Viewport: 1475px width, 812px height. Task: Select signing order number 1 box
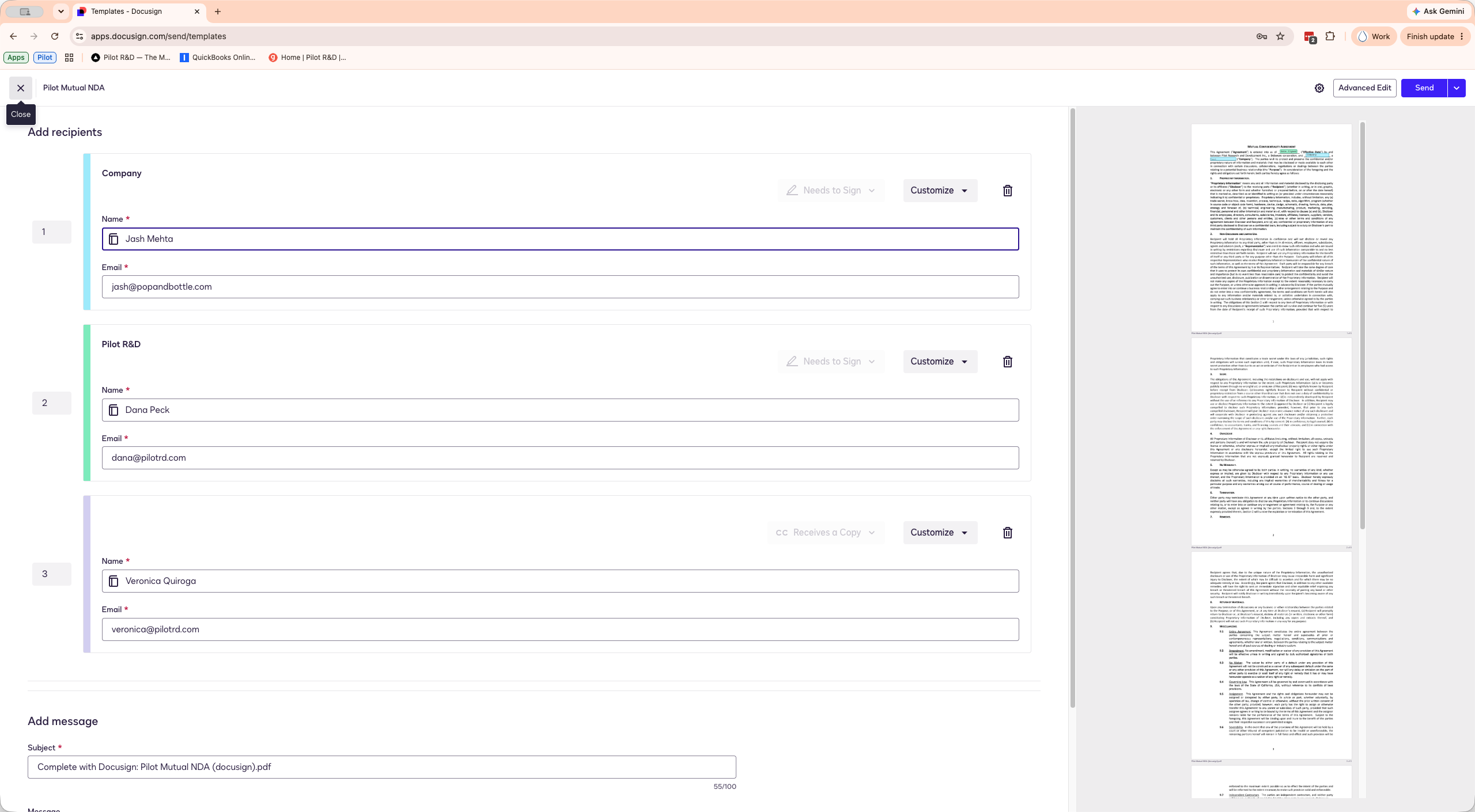[x=52, y=232]
